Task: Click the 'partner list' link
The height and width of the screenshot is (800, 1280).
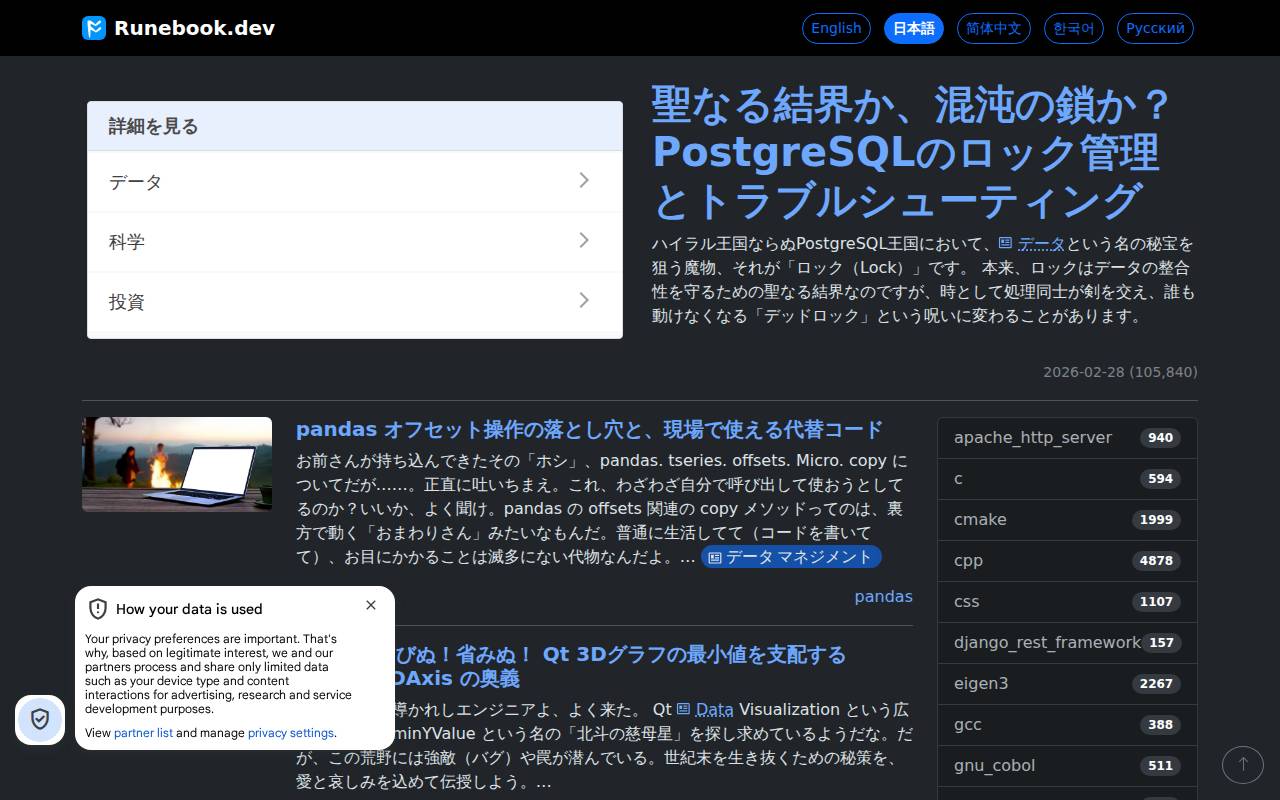Action: click(143, 733)
